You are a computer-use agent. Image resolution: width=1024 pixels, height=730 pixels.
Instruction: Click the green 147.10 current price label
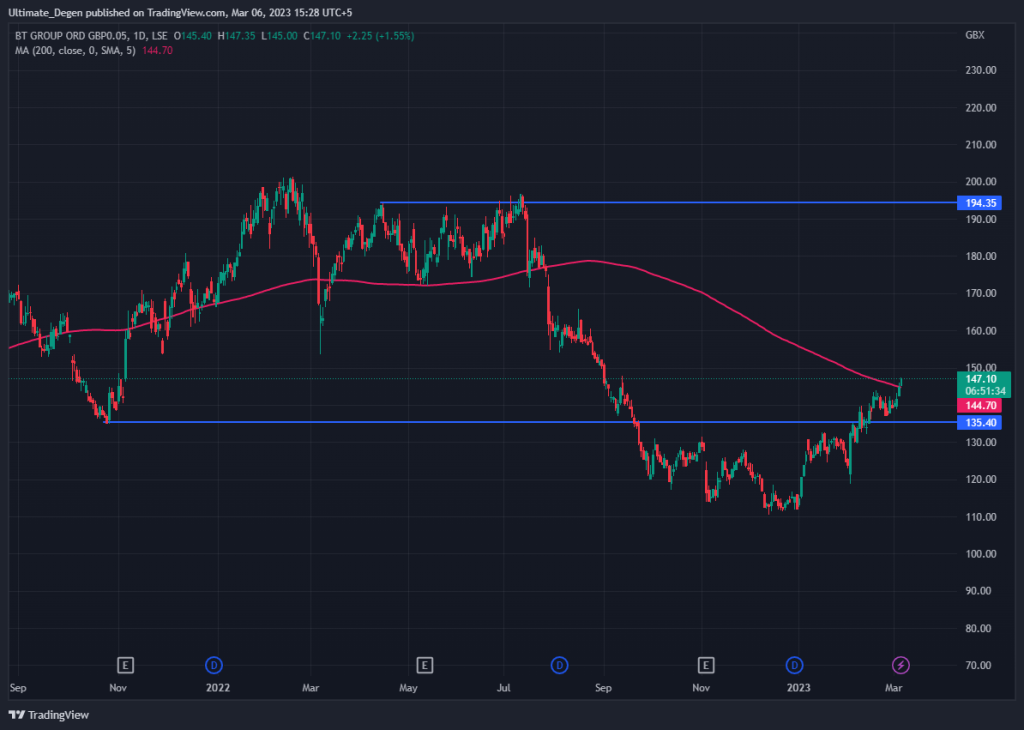[981, 381]
